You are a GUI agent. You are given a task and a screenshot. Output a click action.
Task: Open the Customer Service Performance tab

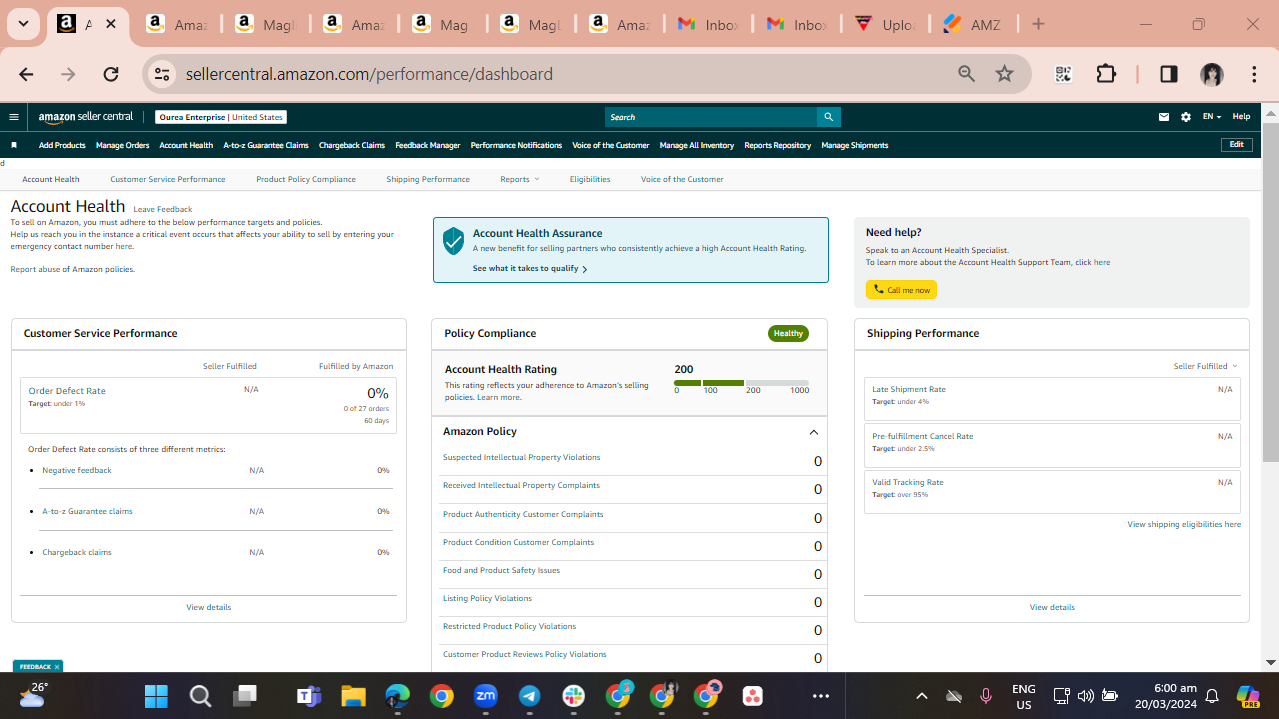coord(168,179)
